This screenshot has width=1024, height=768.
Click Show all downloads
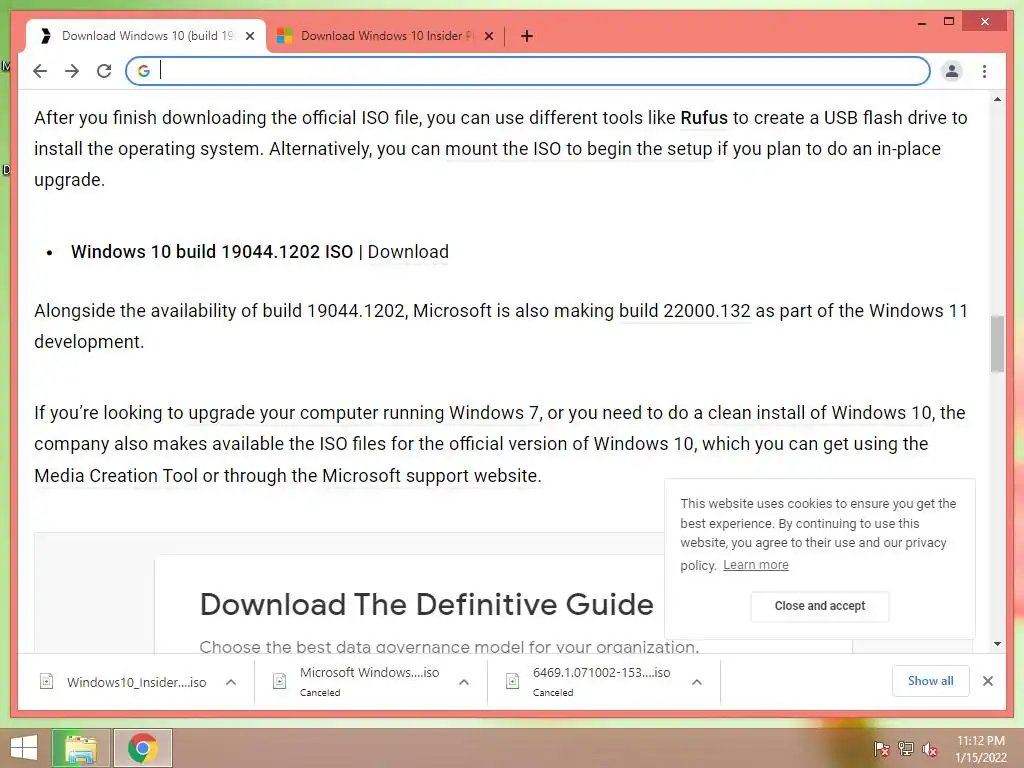tap(931, 681)
